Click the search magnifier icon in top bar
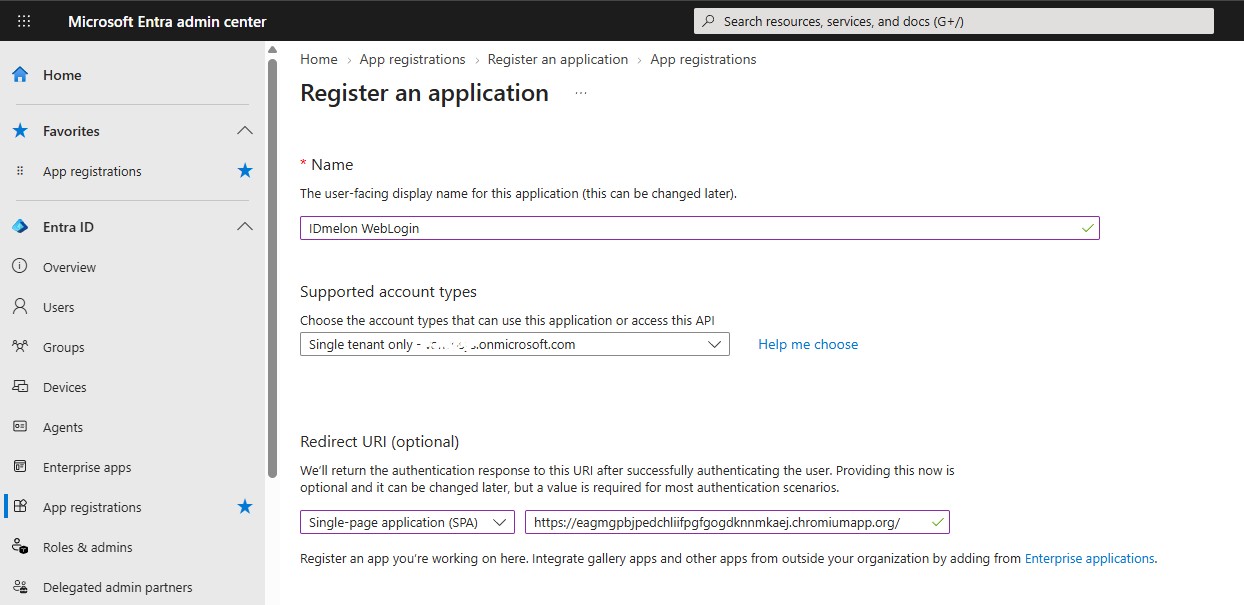The height and width of the screenshot is (605, 1244). [x=709, y=21]
